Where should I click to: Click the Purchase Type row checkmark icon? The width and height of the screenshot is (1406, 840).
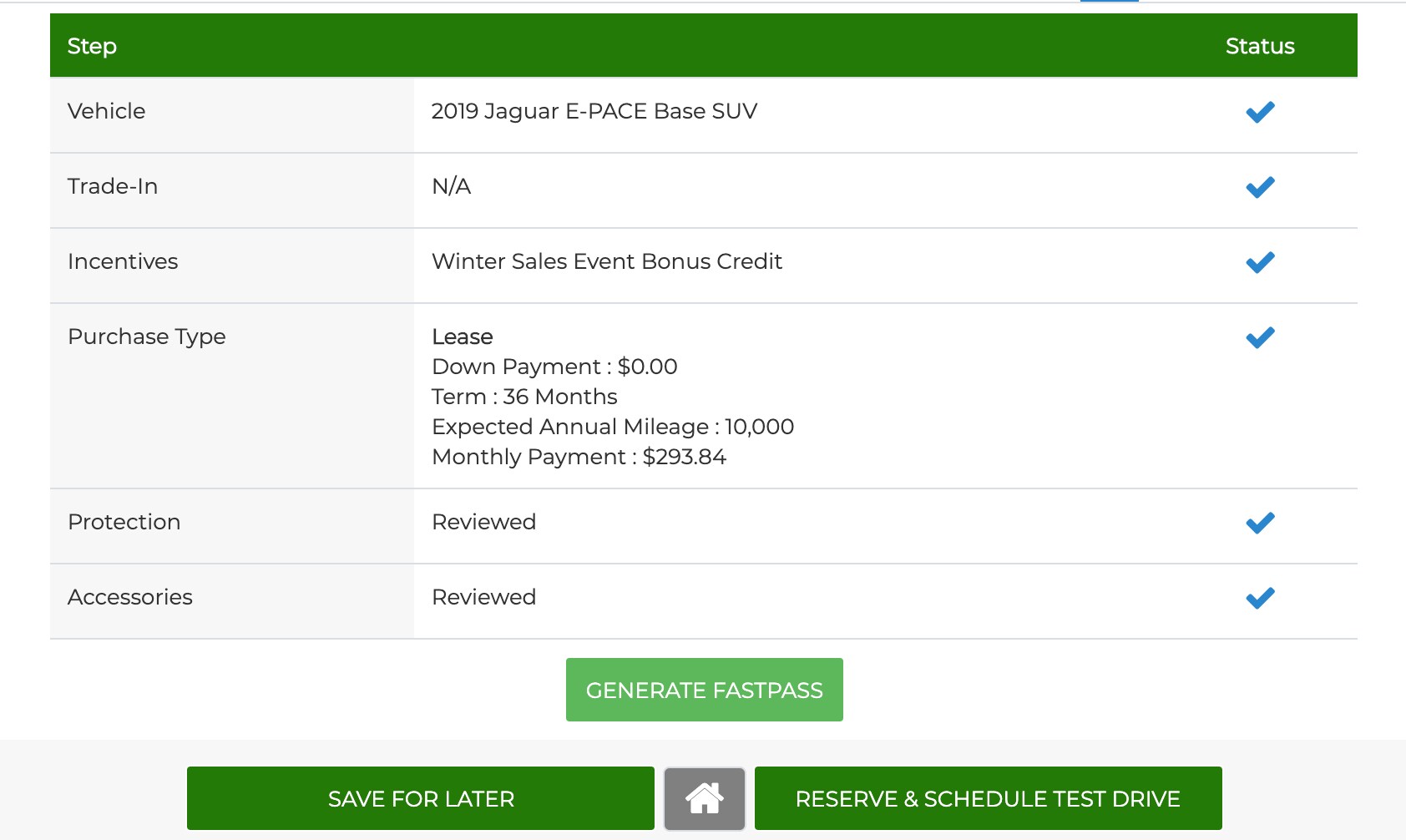click(1260, 337)
